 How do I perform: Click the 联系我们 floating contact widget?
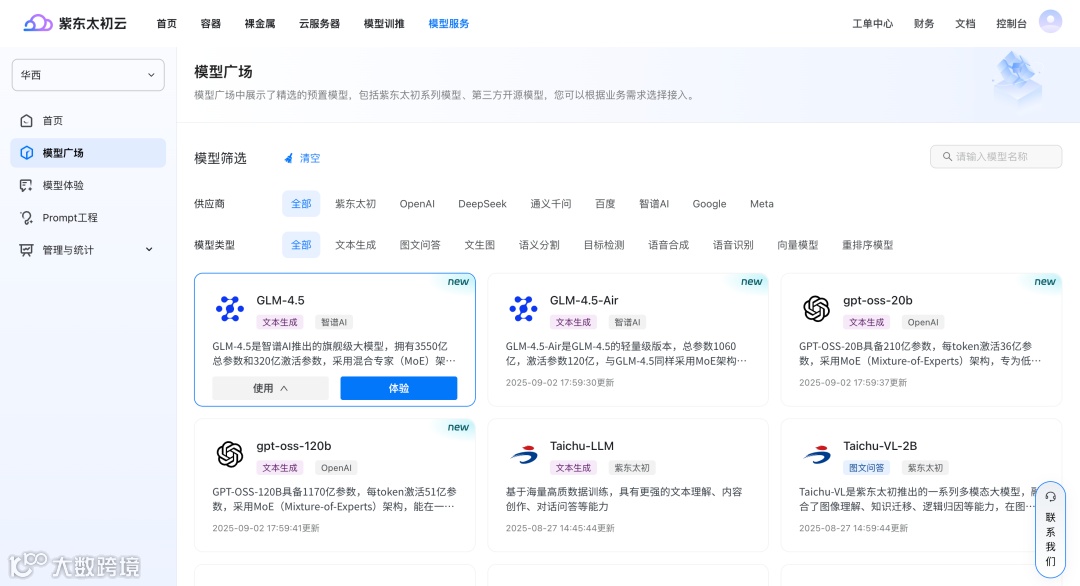coord(1050,529)
